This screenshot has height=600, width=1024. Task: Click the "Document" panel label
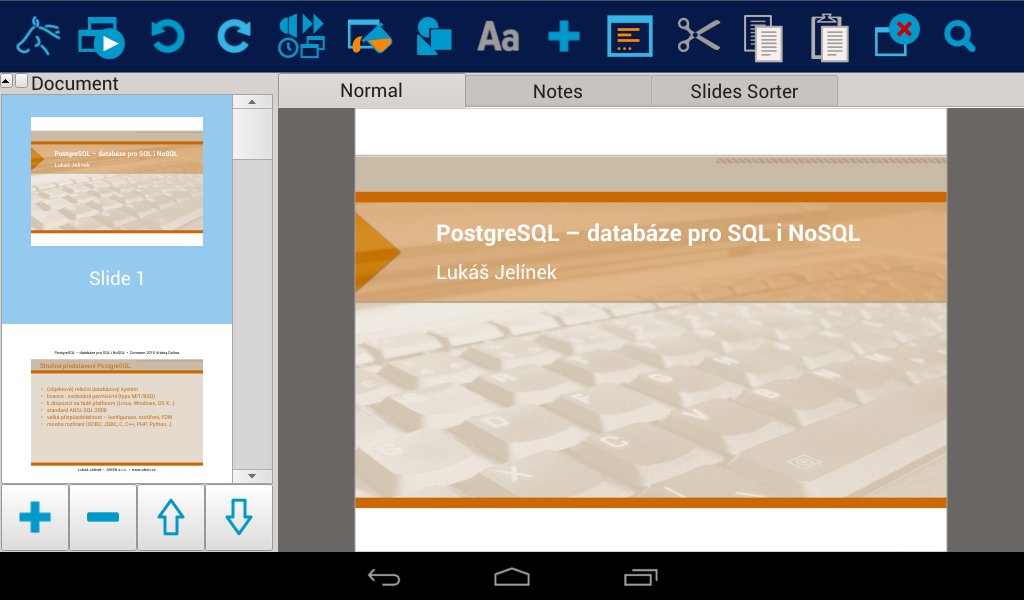(74, 83)
